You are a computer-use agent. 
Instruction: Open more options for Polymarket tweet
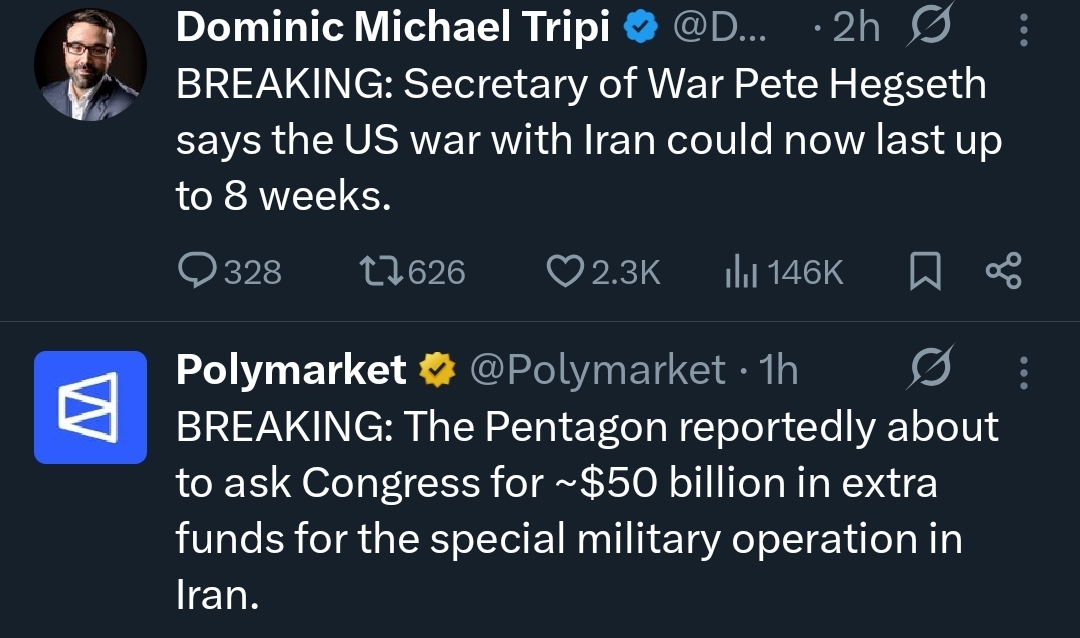click(1023, 371)
